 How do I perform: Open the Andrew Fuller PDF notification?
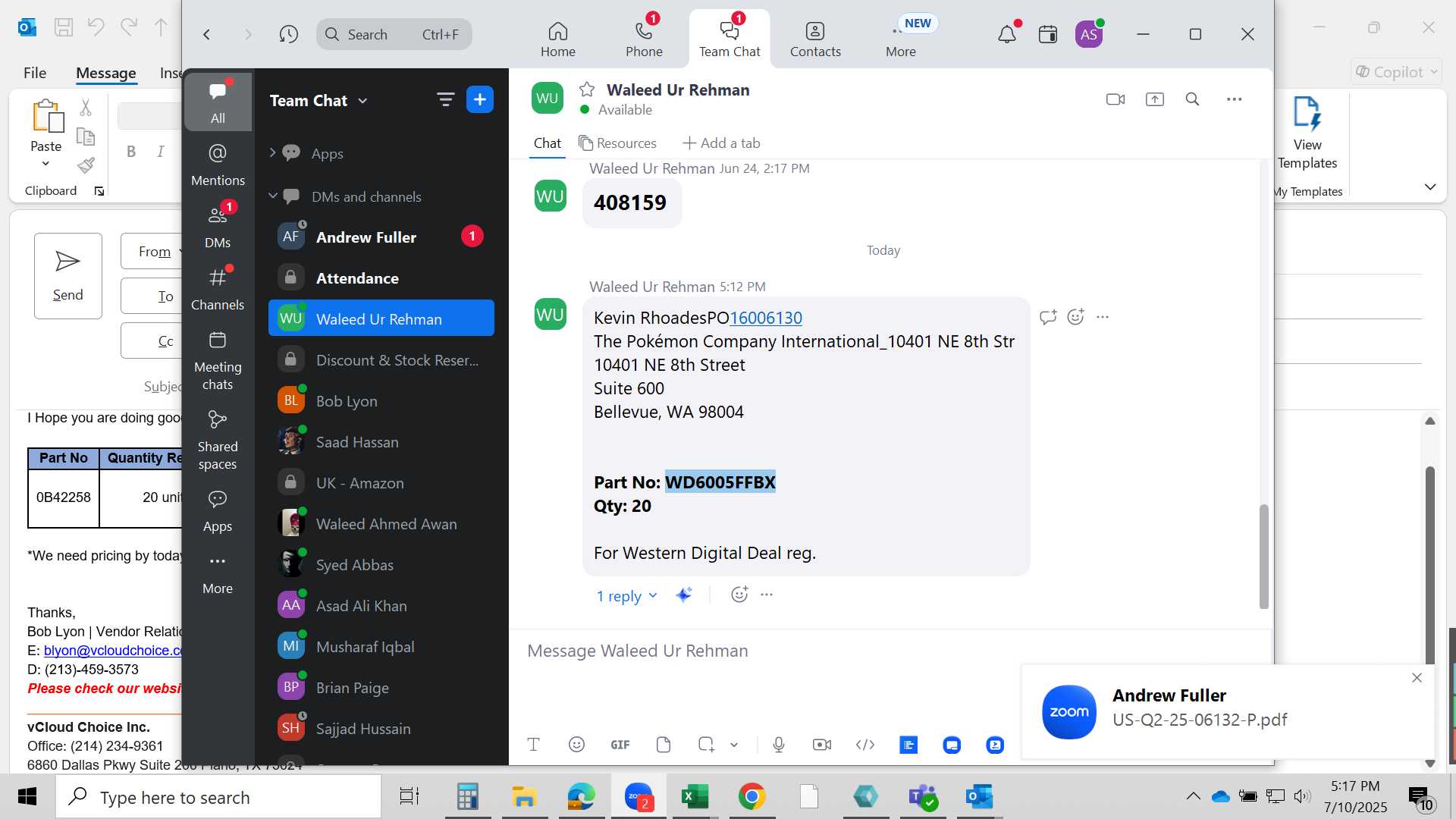[1228, 711]
